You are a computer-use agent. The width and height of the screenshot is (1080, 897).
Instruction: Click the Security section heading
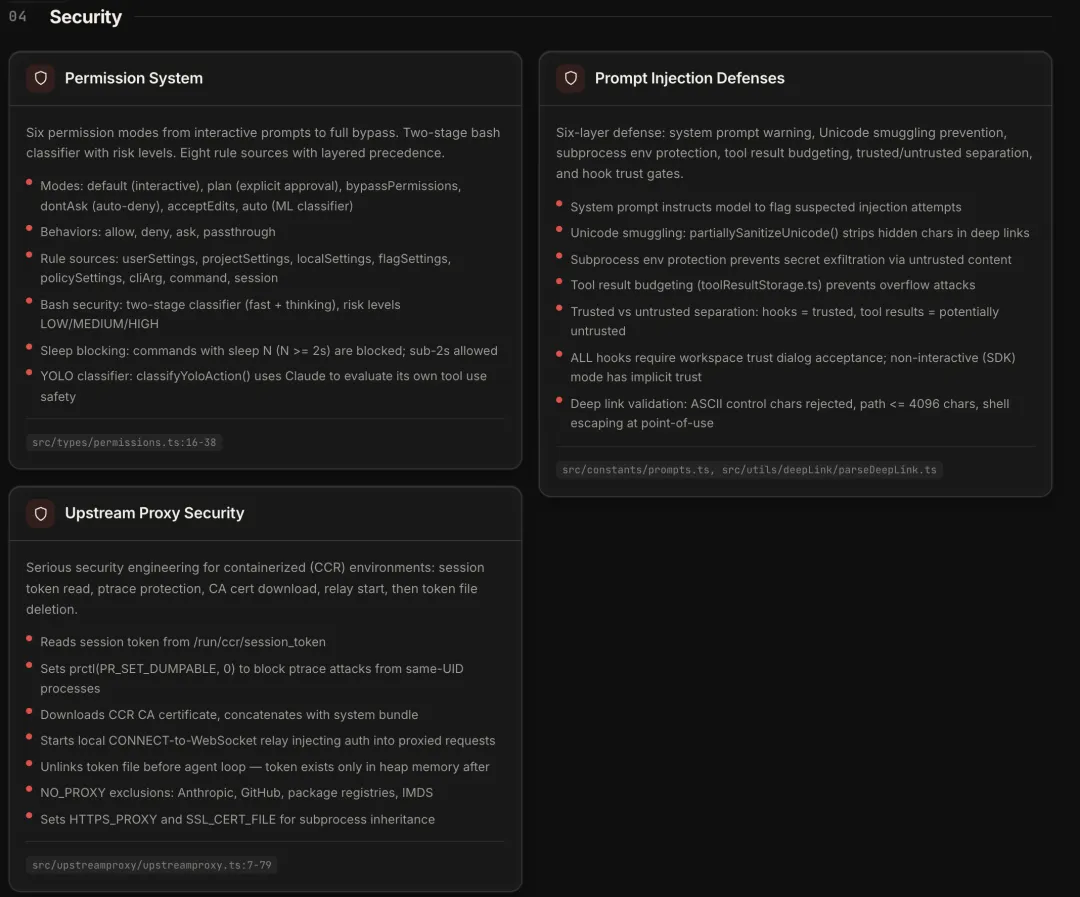click(85, 17)
